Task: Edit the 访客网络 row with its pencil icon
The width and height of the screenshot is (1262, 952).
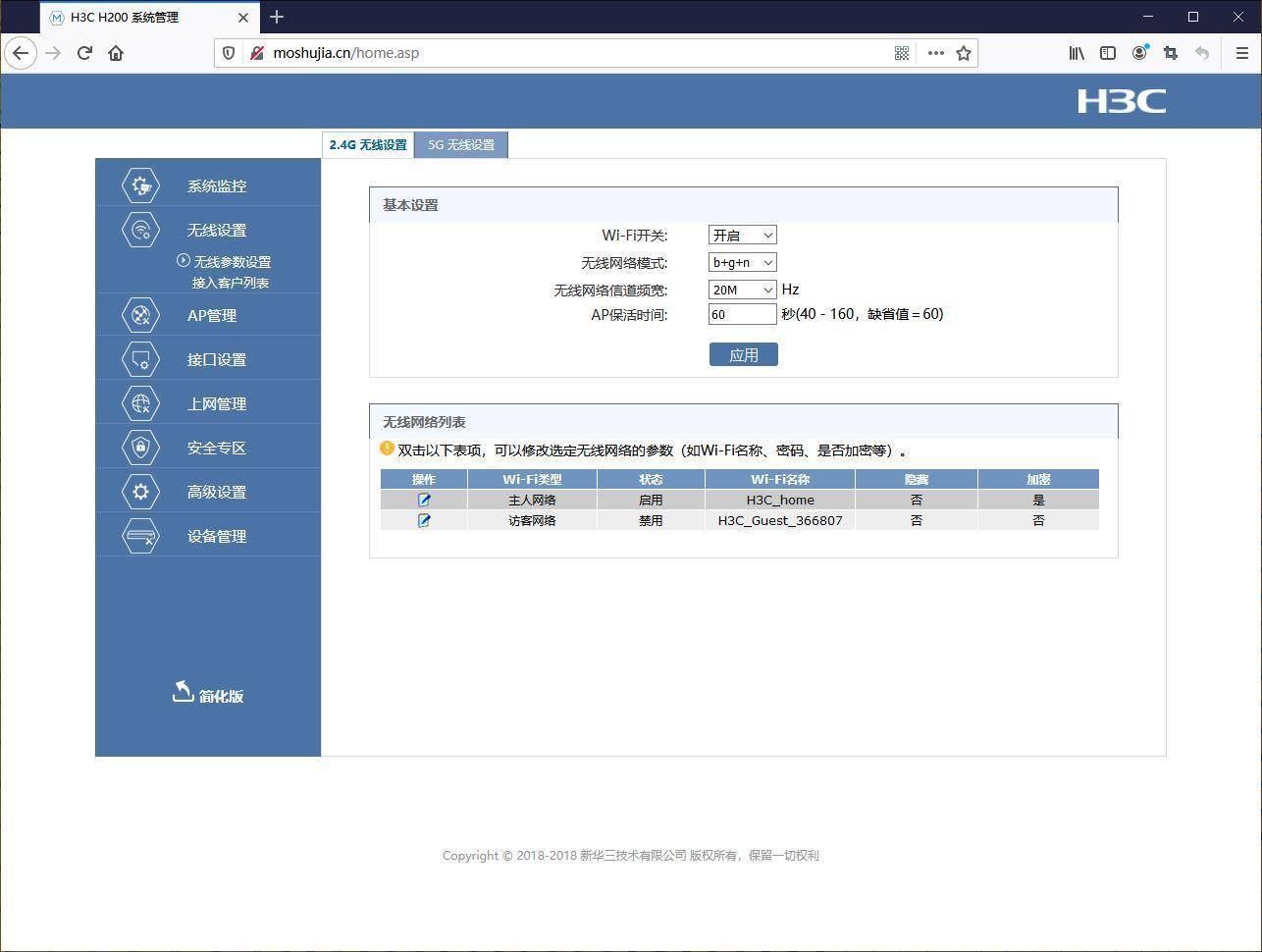Action: [x=424, y=520]
